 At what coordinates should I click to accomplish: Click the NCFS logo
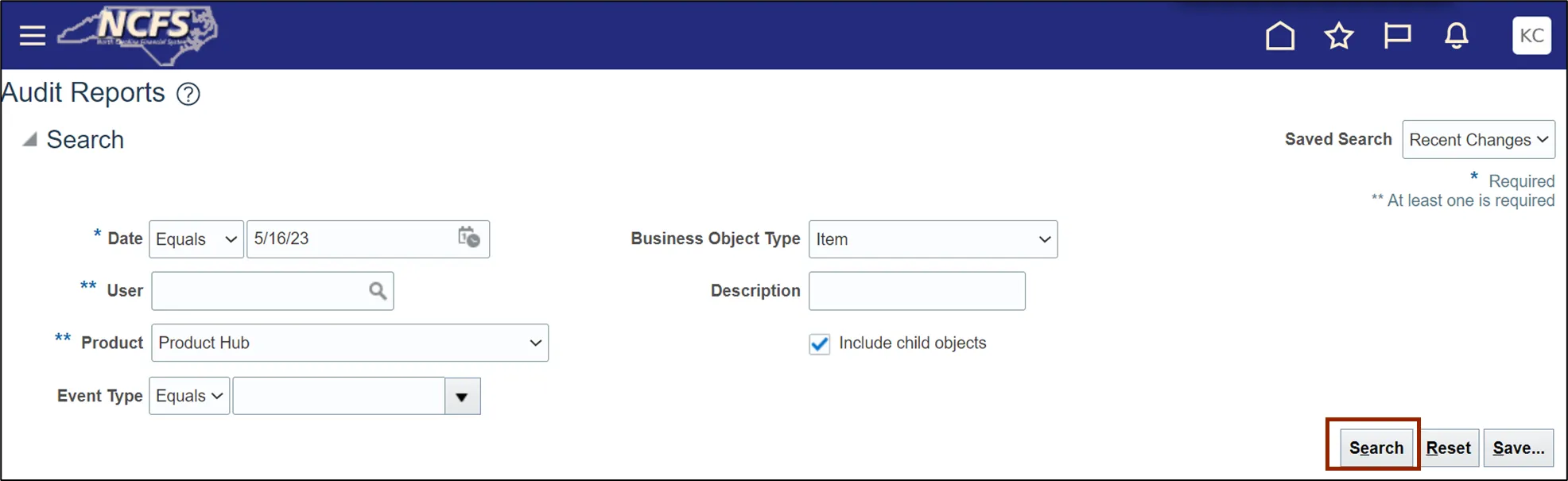140,33
